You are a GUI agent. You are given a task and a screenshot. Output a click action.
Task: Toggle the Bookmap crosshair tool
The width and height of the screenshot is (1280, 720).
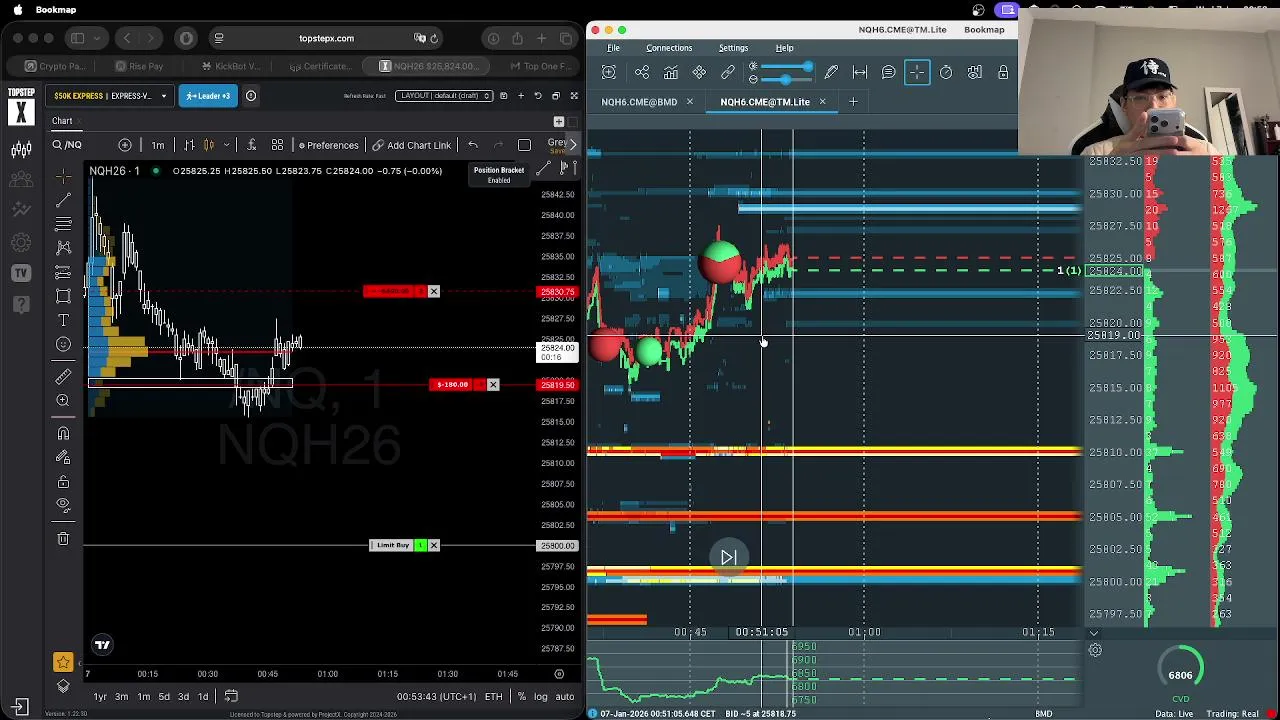click(x=917, y=72)
